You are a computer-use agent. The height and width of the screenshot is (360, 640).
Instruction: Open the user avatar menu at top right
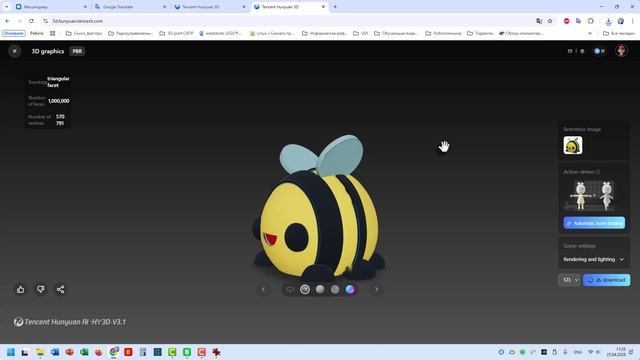621,51
